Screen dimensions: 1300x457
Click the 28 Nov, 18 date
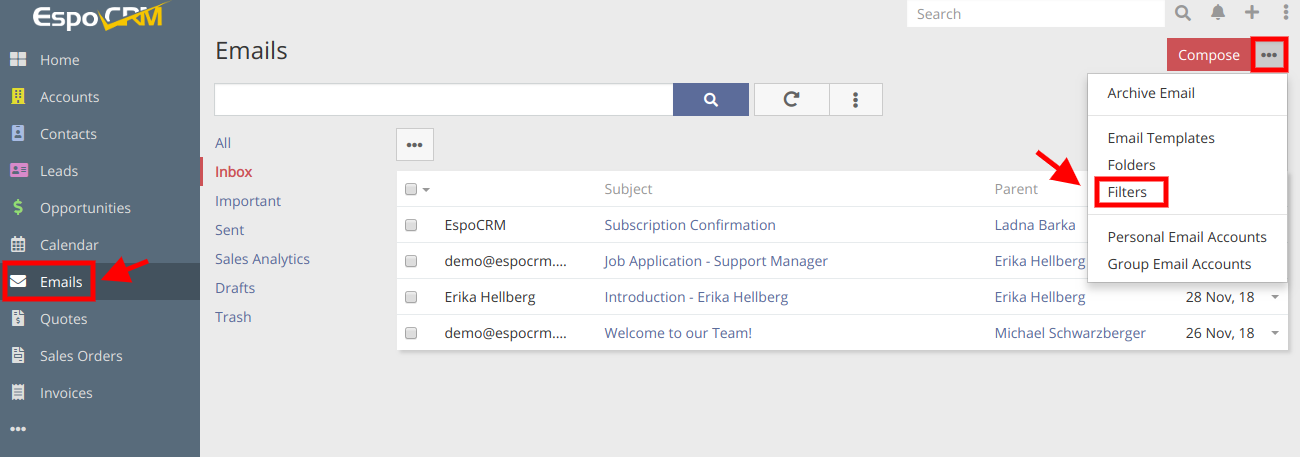point(1220,297)
